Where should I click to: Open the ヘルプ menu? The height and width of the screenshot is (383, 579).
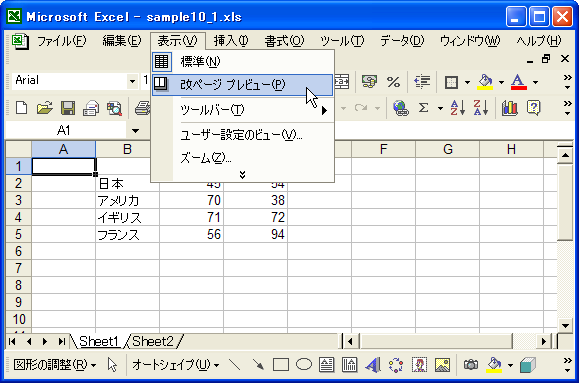[539, 41]
